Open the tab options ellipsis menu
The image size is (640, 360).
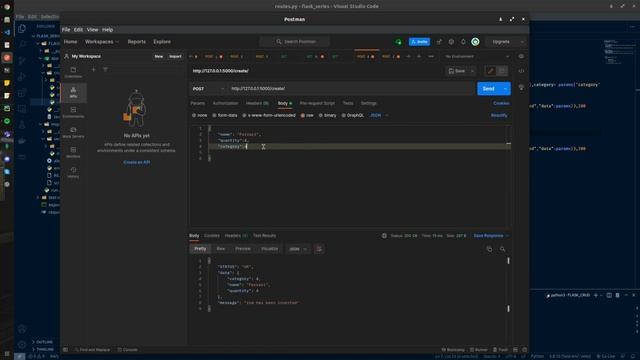[x=431, y=56]
